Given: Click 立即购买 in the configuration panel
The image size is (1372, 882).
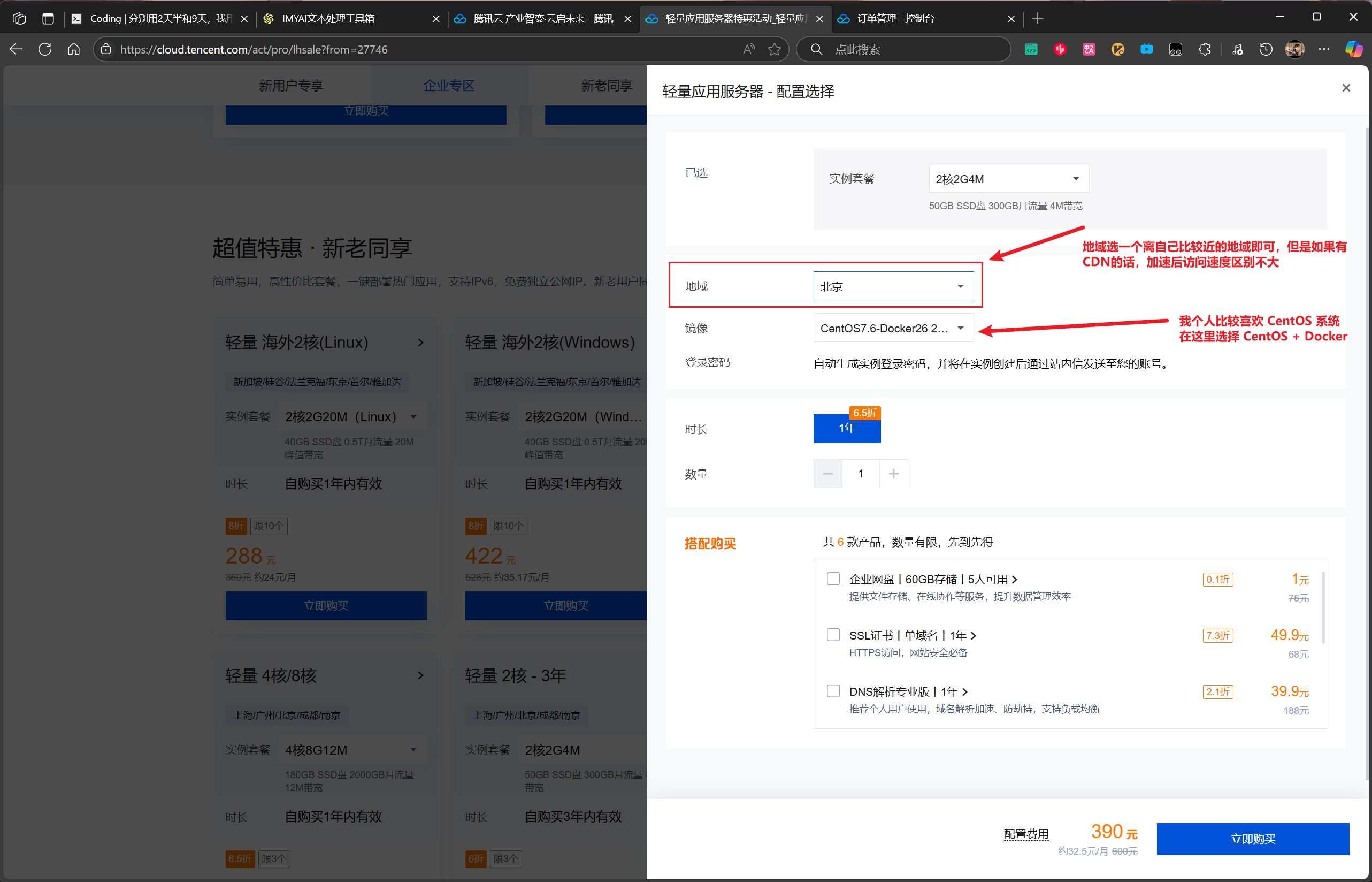Looking at the screenshot, I should (1252, 839).
